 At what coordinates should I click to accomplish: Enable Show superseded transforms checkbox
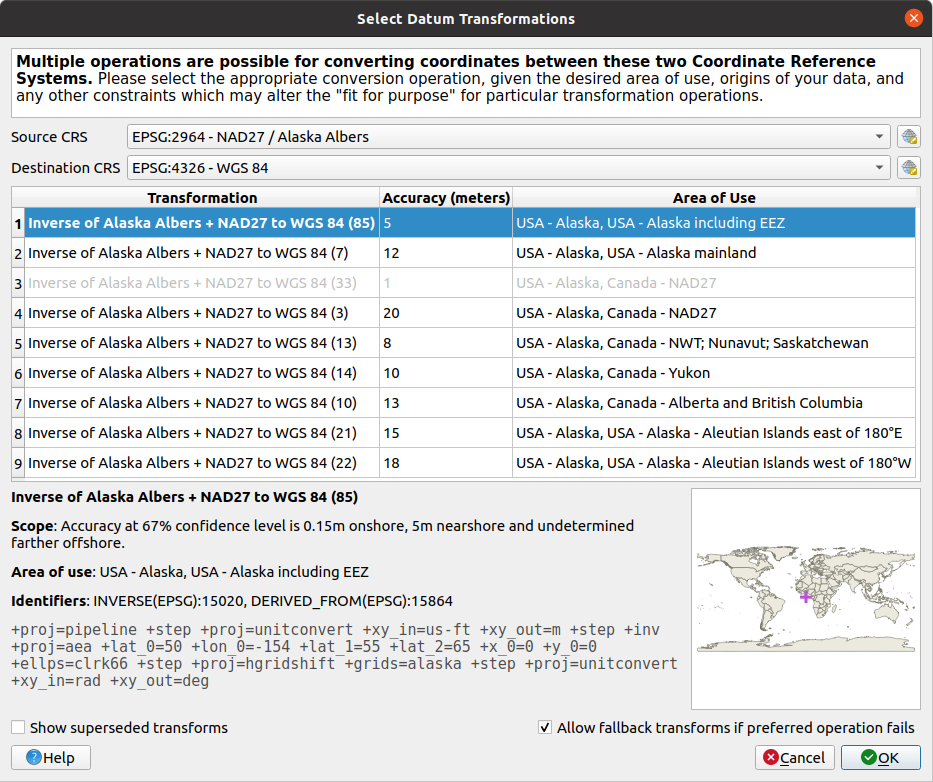click(x=19, y=728)
